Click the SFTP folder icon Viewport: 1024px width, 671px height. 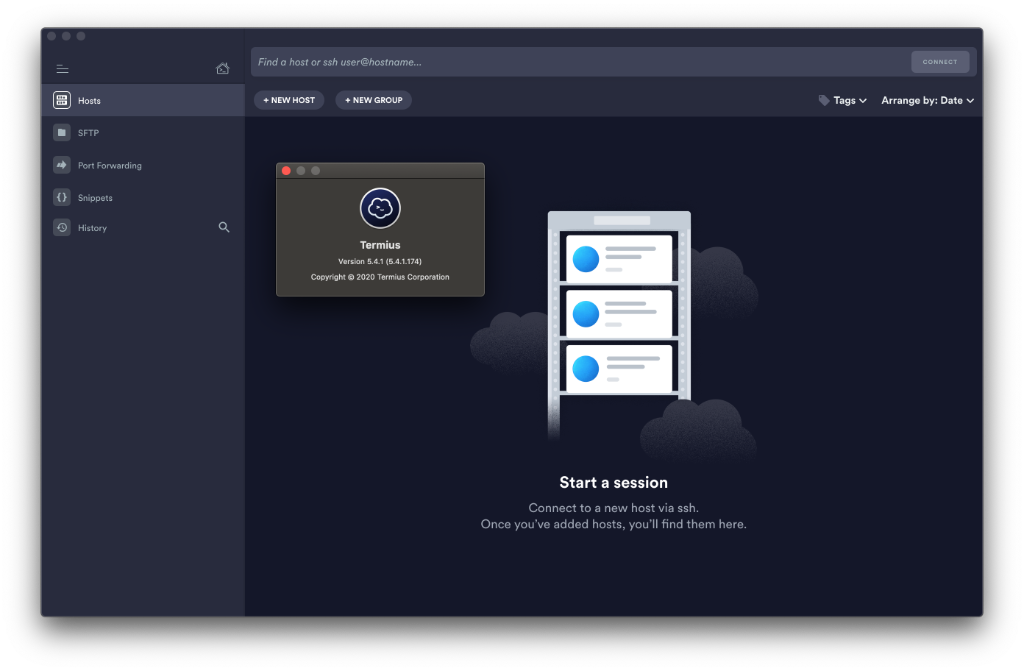(x=61, y=133)
